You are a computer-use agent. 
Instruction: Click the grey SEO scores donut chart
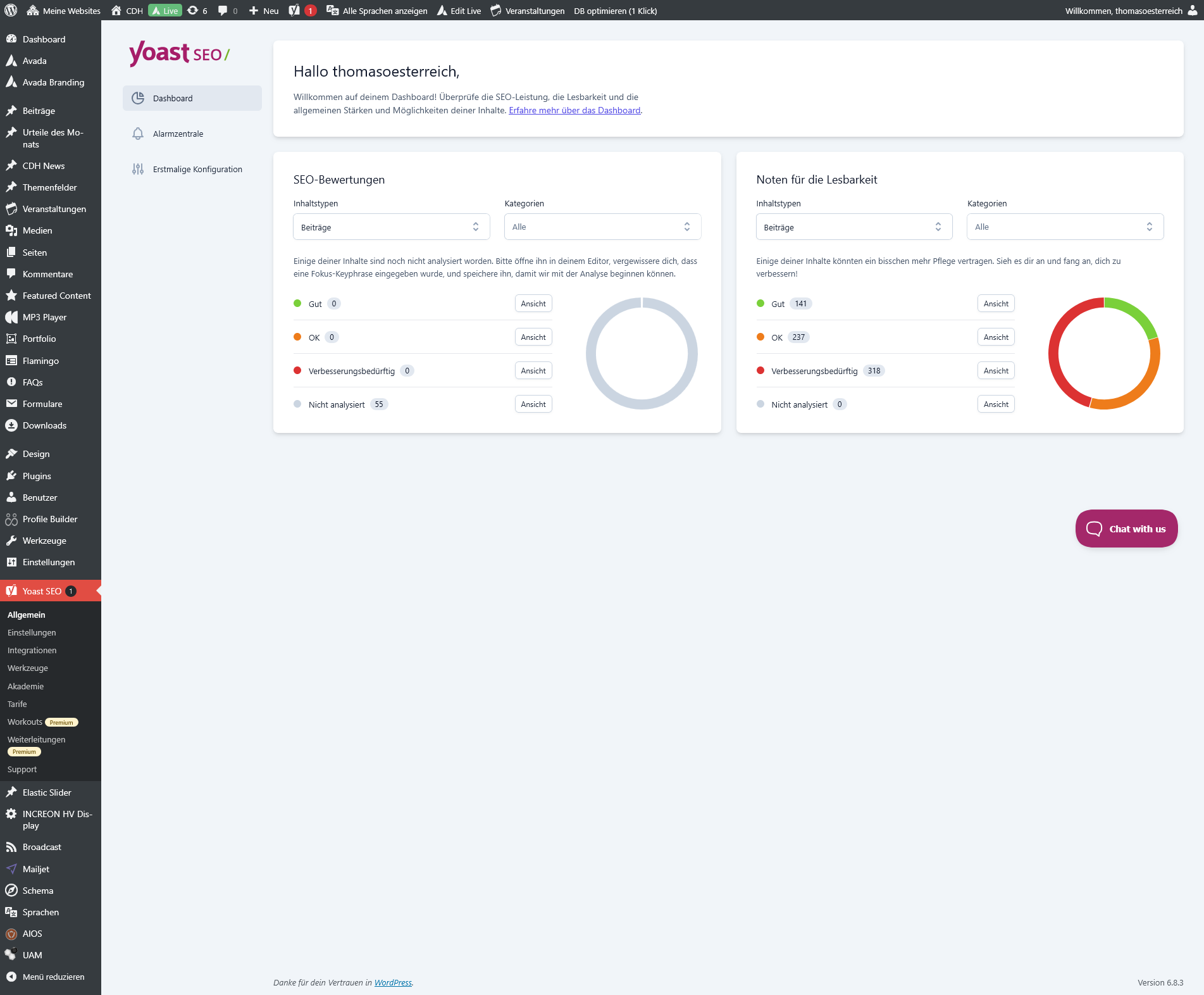click(x=642, y=353)
